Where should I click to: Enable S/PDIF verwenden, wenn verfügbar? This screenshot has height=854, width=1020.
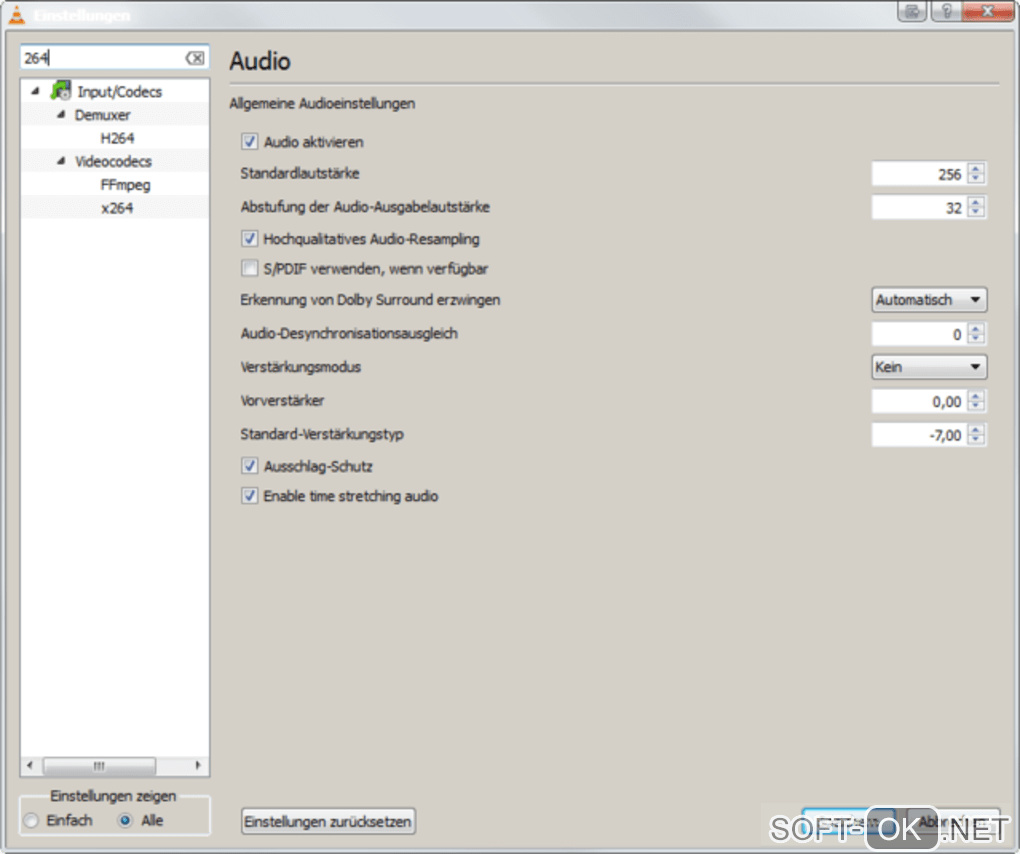point(250,268)
